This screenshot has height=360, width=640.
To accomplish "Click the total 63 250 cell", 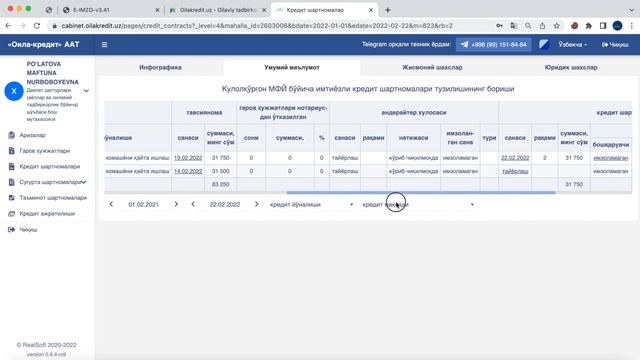I will (x=220, y=184).
